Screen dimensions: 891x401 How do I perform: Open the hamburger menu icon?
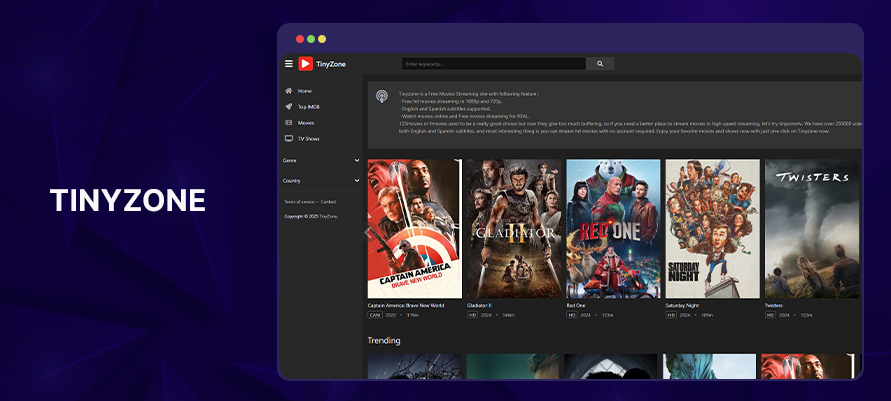coord(289,64)
